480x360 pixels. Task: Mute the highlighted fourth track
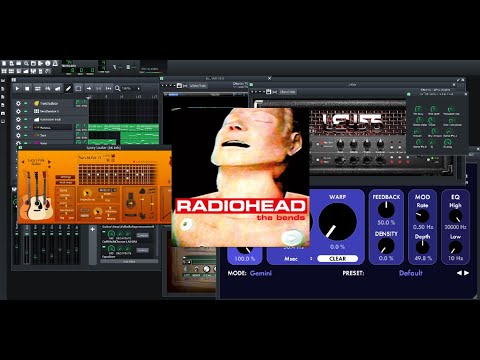(x=26, y=127)
